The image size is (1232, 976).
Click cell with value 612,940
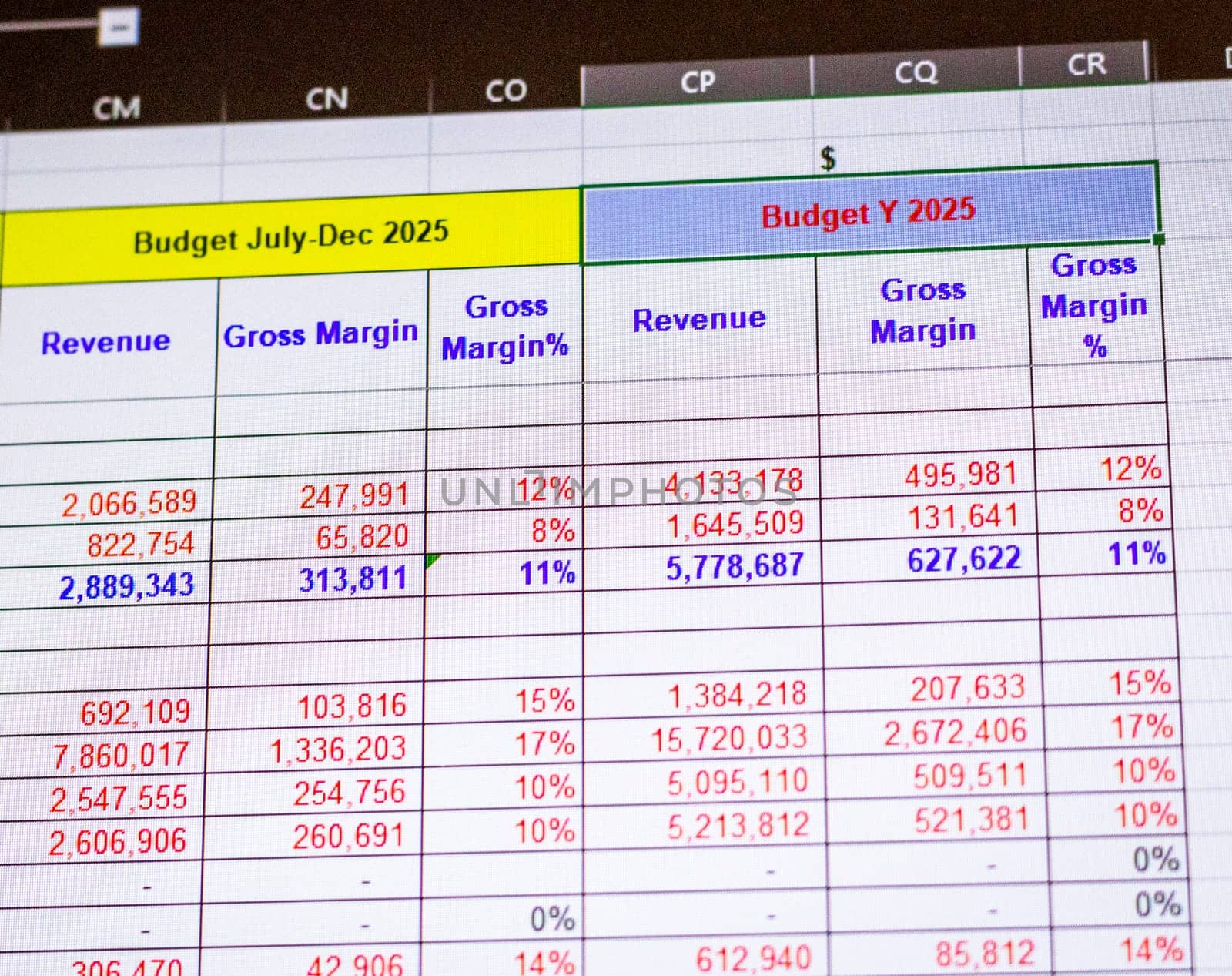point(708,960)
